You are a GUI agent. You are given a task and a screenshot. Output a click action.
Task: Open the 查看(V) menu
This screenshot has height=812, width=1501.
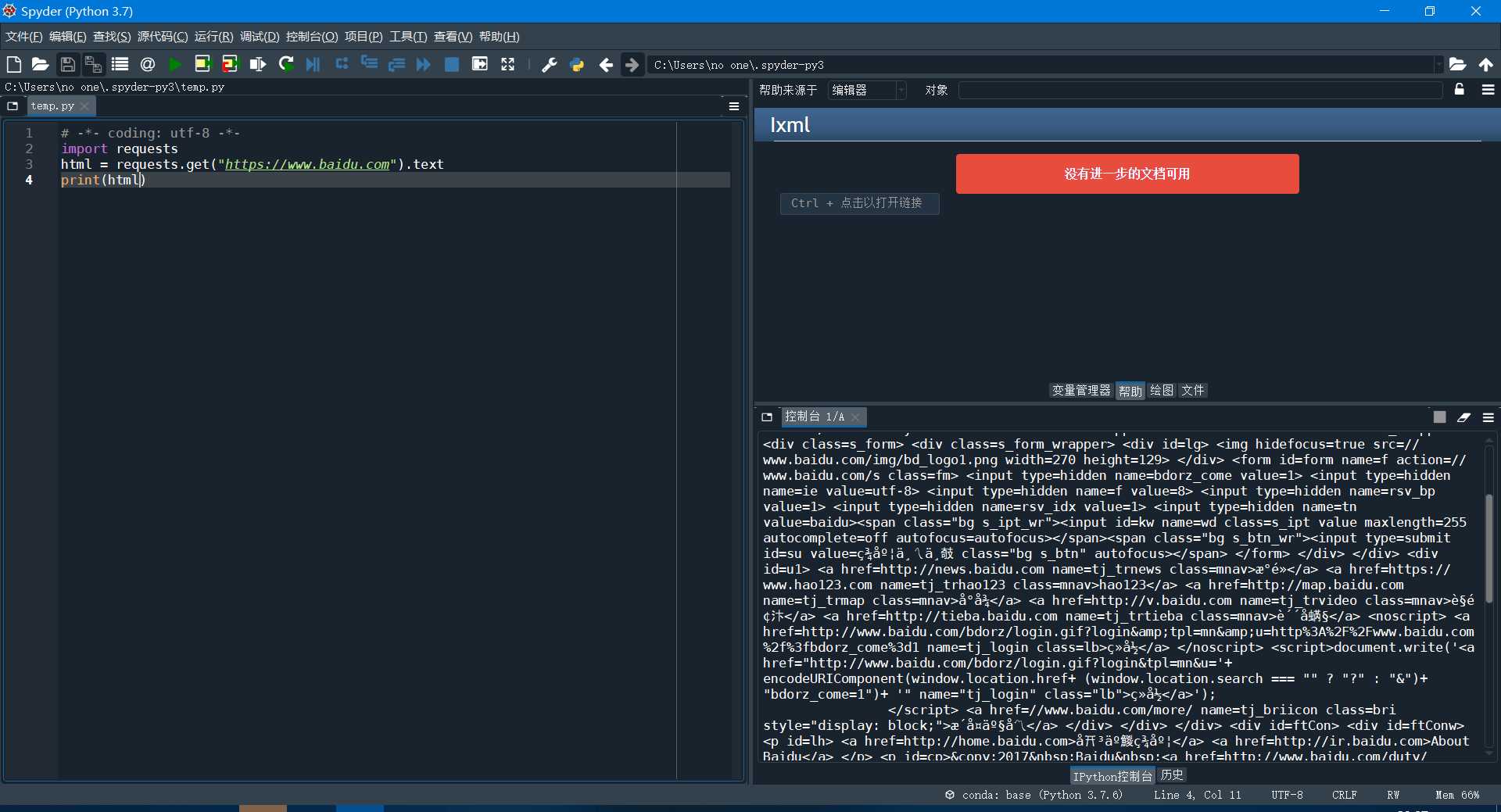453,37
